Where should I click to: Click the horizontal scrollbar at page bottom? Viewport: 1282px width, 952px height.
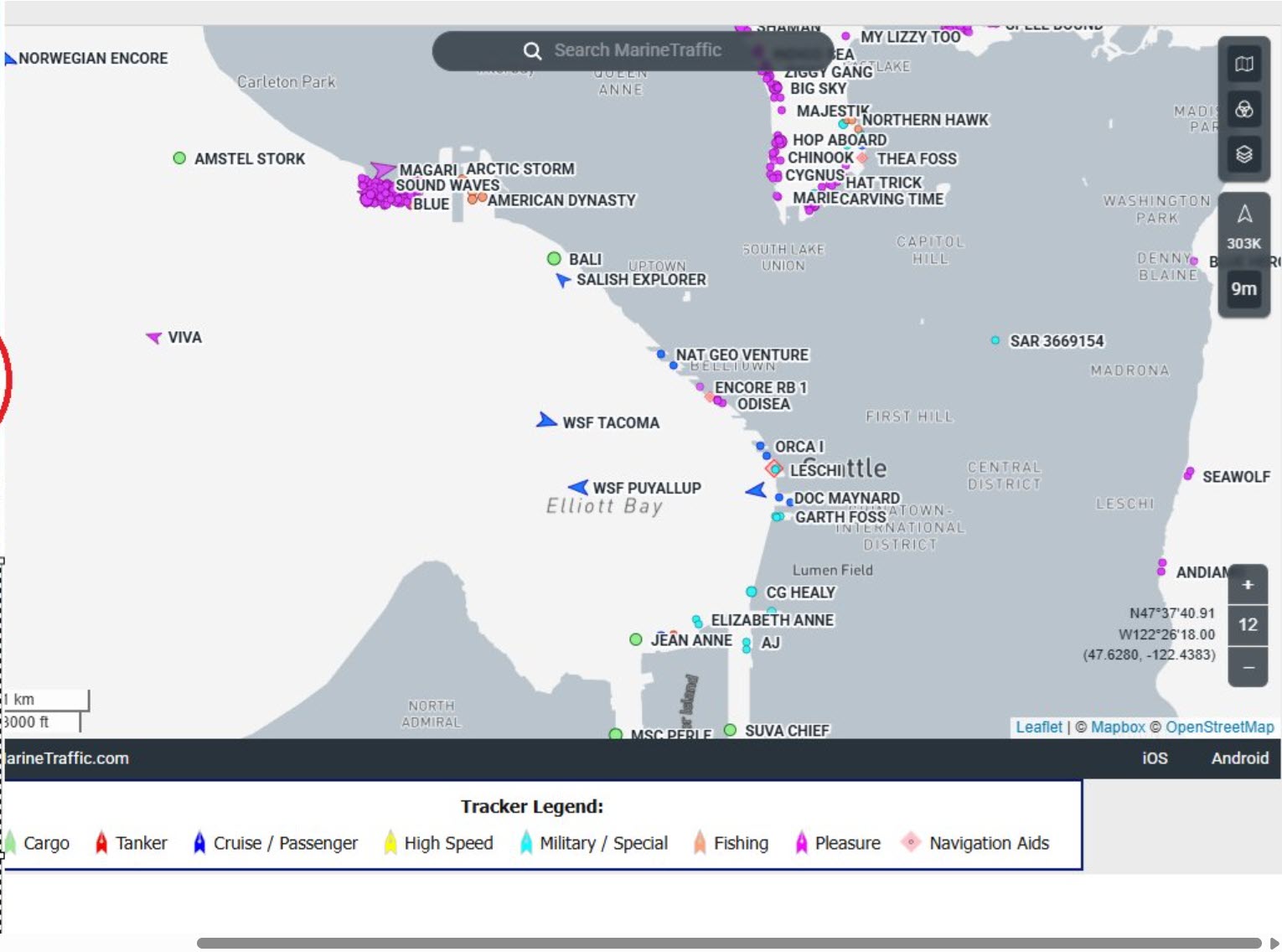[729, 944]
